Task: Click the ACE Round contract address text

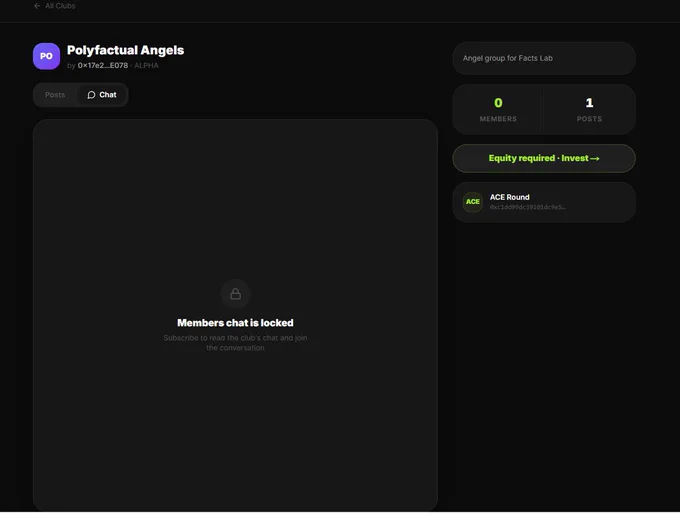Action: (527, 207)
